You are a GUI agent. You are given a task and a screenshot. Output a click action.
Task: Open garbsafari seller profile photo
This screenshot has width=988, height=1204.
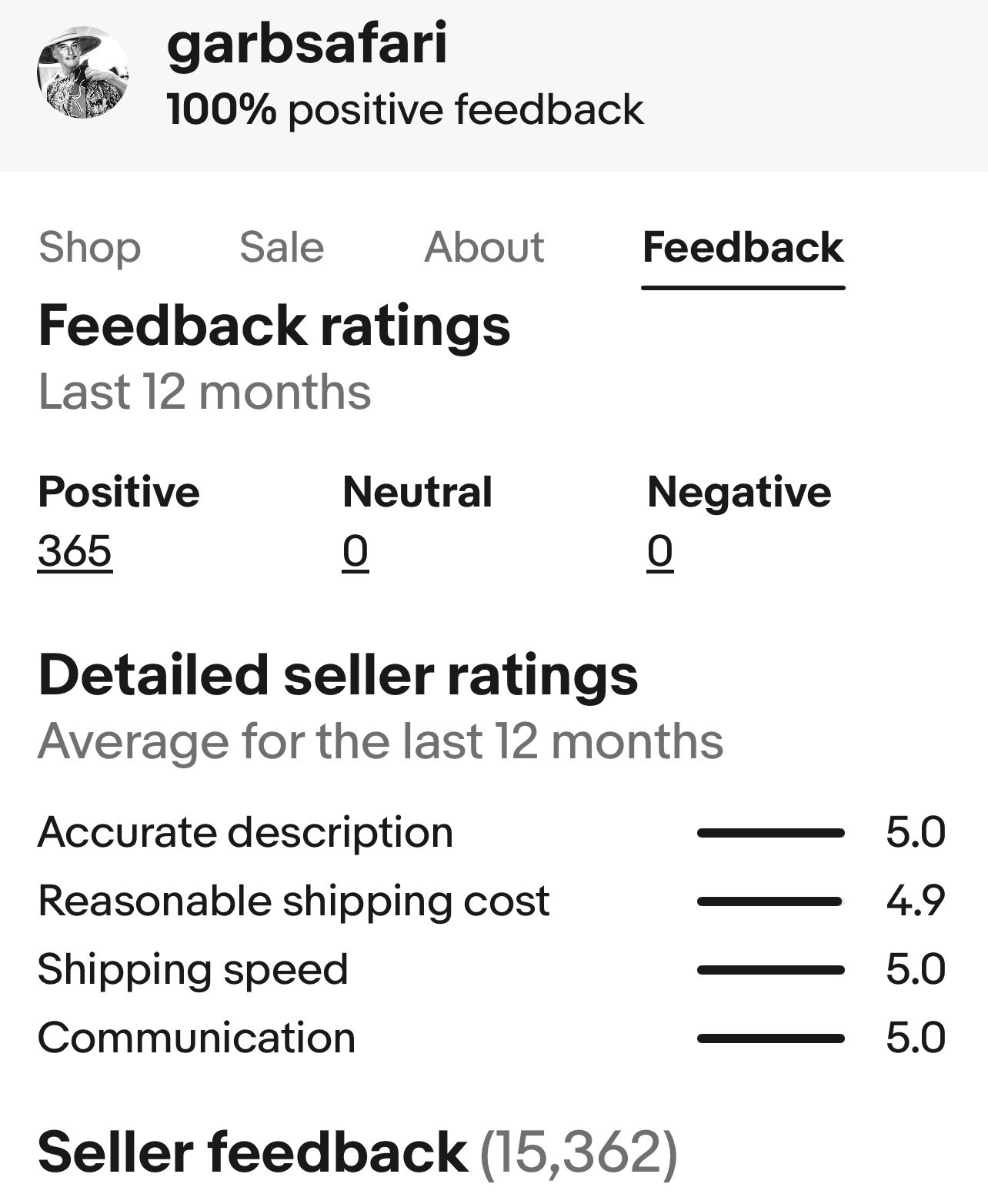pos(82,72)
